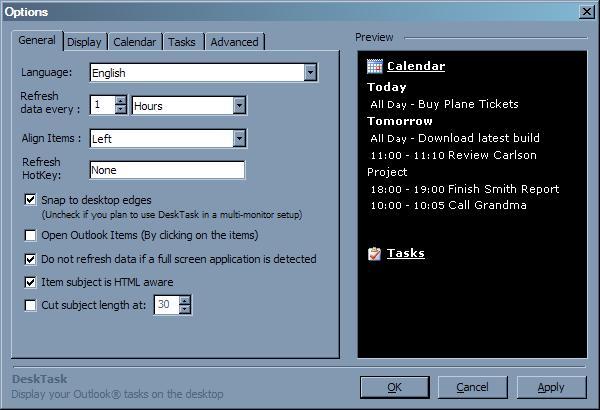Toggle Item subject is HTML aware
Image resolution: width=600 pixels, height=410 pixels.
[x=30, y=283]
